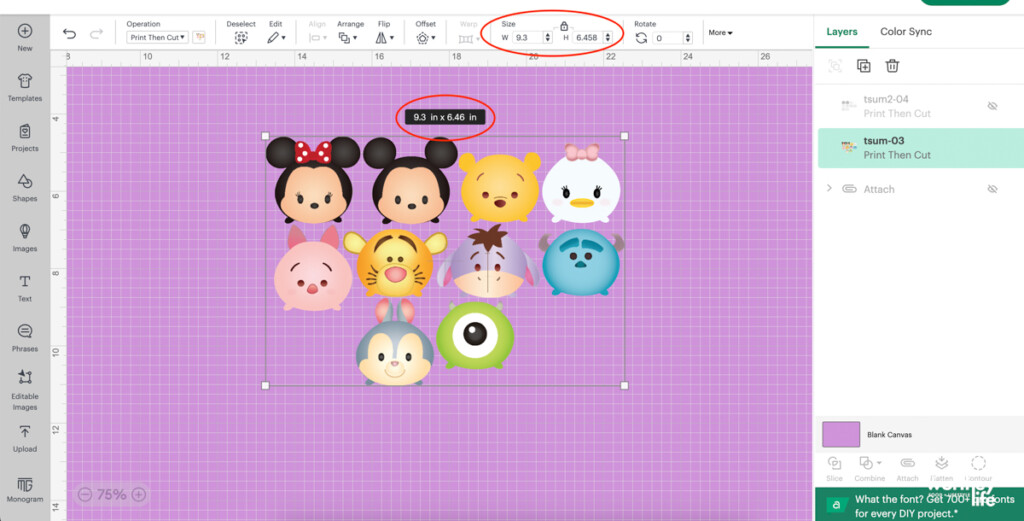Open the Arrange dropdown
Viewport: 1024px width, 521px height.
[347, 38]
